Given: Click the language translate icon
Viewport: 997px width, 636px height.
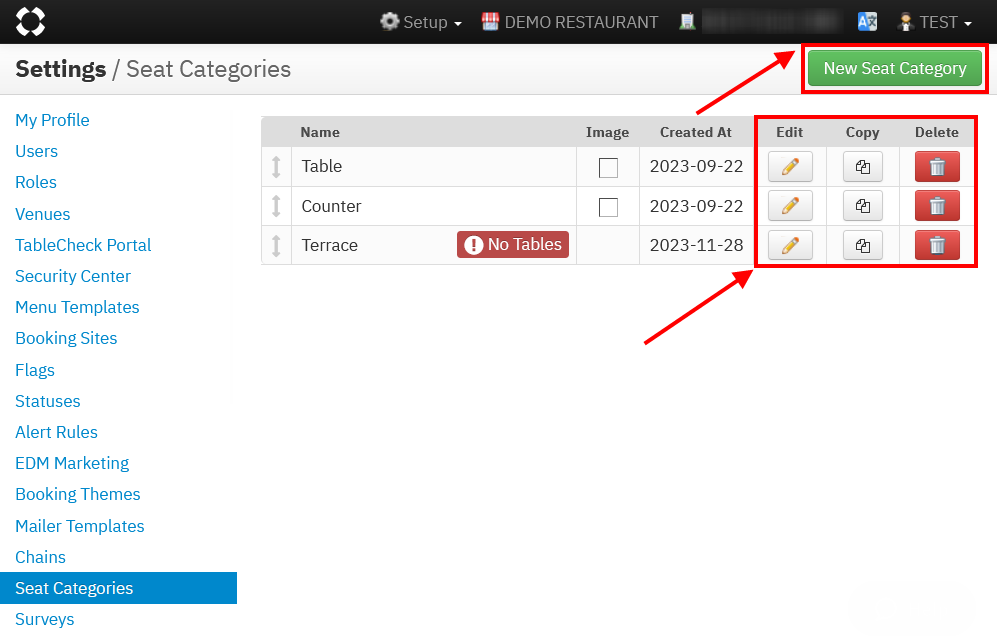Looking at the screenshot, I should coord(867,22).
